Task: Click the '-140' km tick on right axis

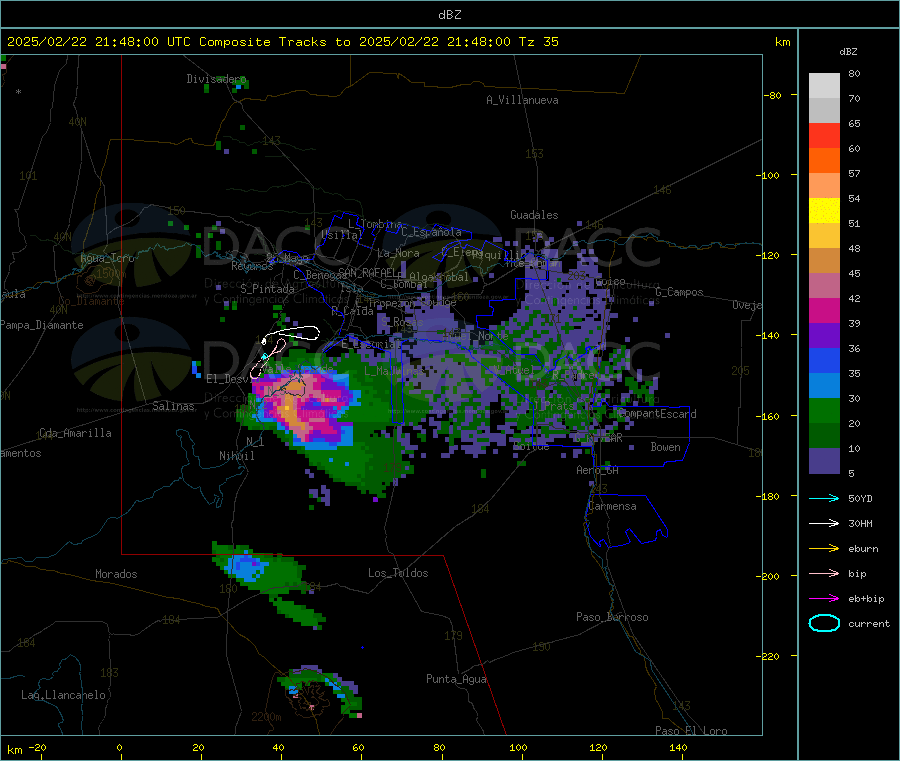Action: (x=770, y=335)
